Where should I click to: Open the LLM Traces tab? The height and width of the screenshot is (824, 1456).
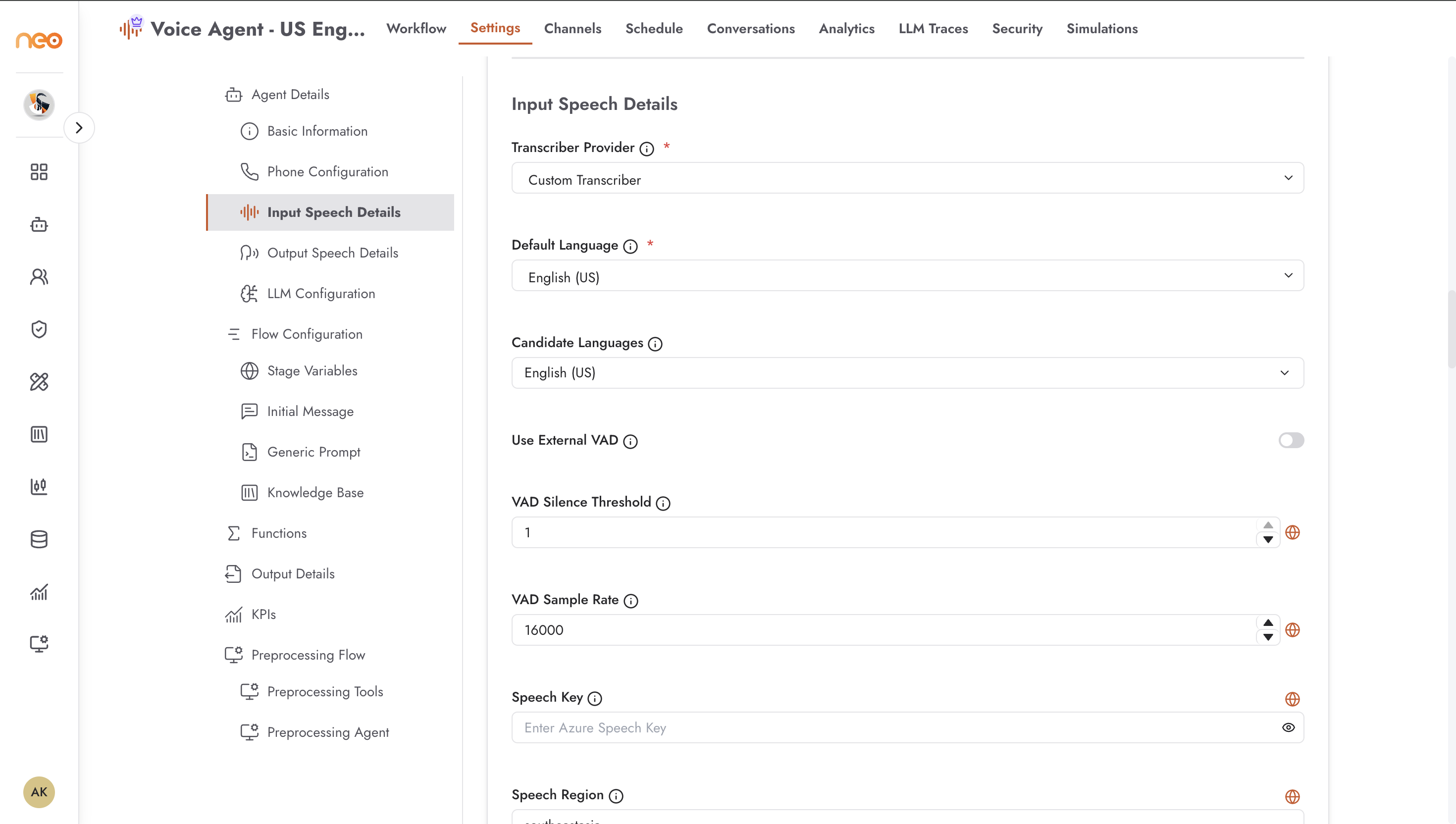(x=933, y=28)
